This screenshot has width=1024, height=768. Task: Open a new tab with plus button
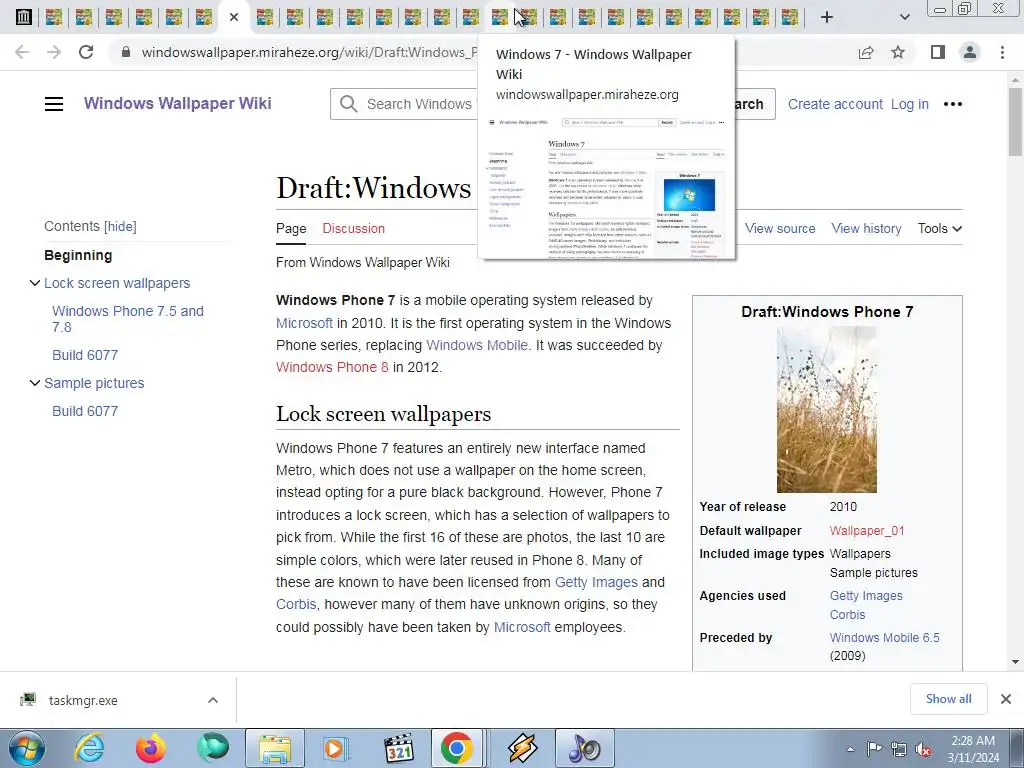click(x=827, y=17)
